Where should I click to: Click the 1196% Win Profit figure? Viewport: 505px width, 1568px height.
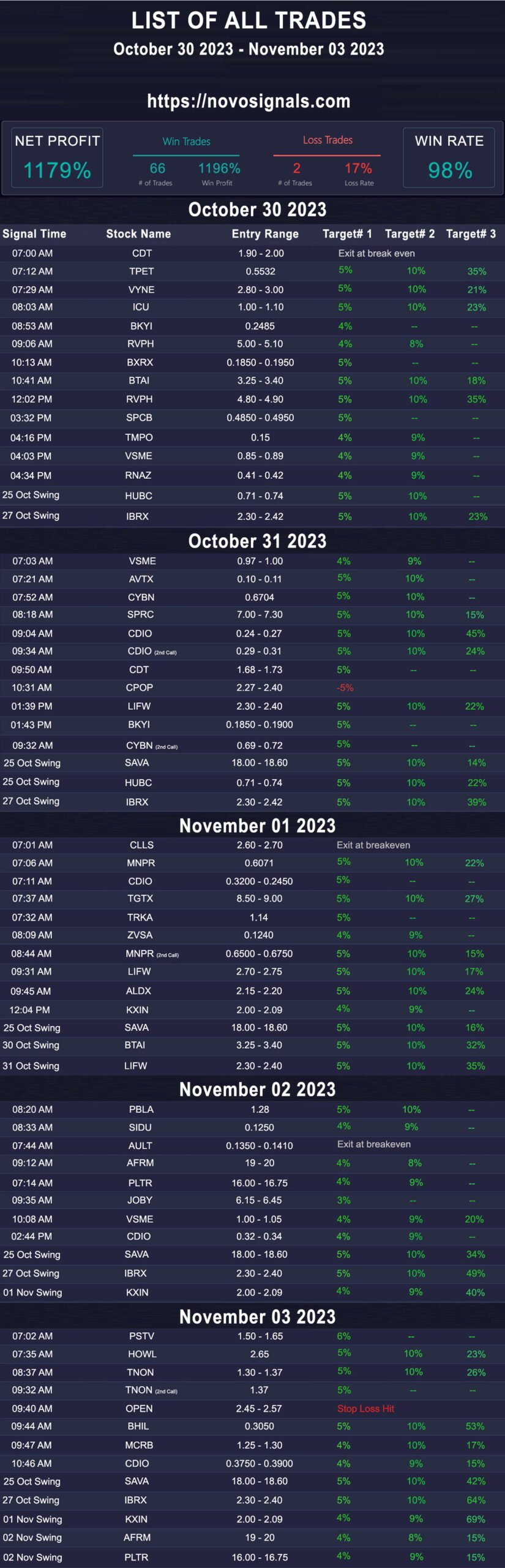(219, 168)
